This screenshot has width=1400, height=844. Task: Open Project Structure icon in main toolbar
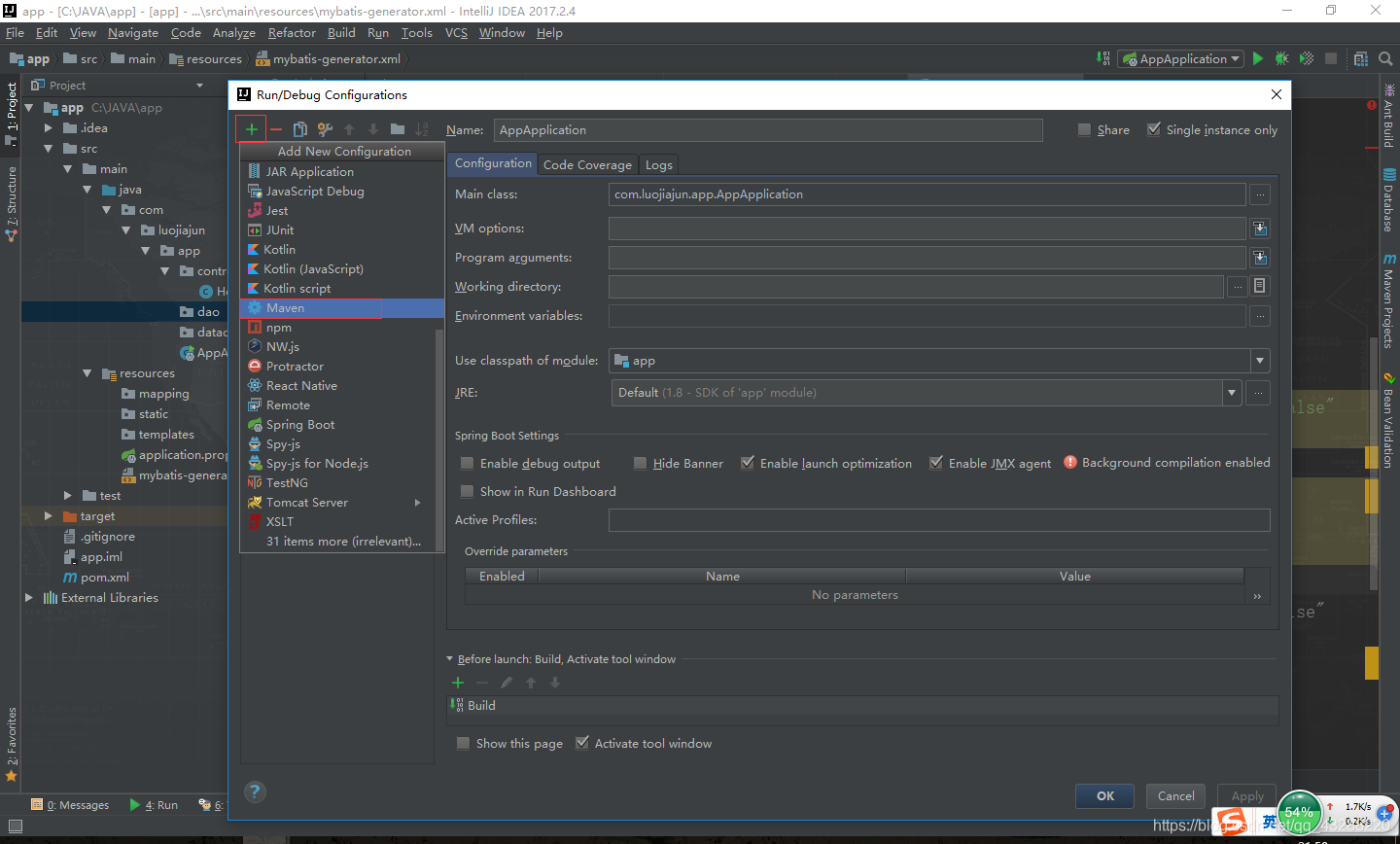1361,59
